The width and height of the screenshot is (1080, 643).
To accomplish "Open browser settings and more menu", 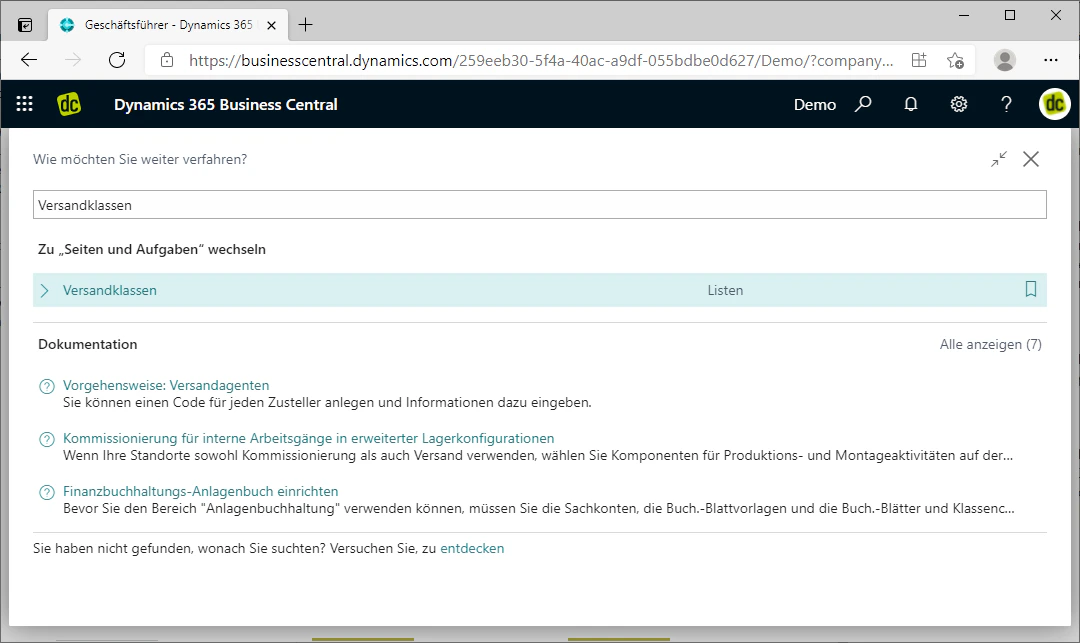I will (x=1050, y=60).
